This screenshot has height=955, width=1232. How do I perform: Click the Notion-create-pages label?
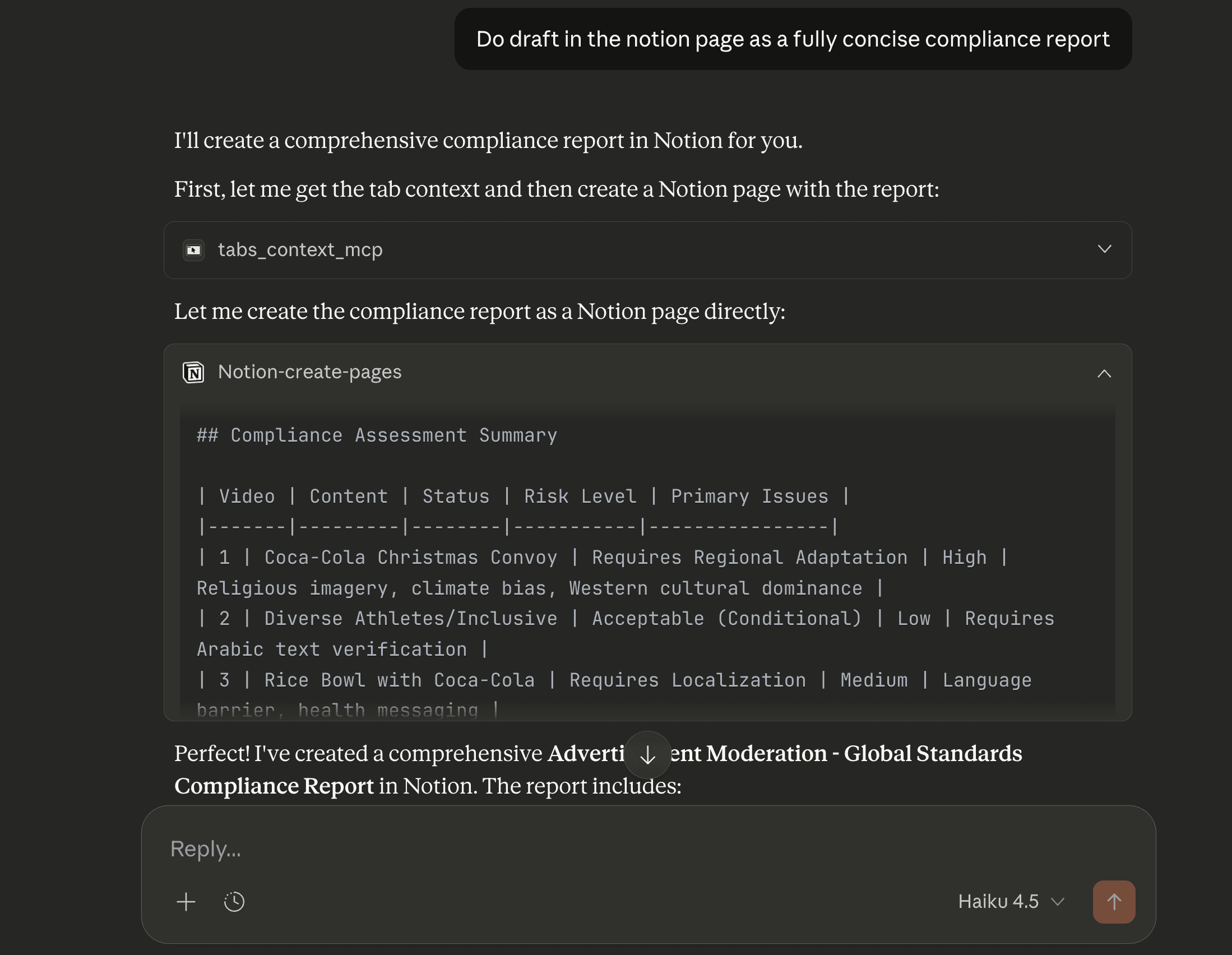coord(310,372)
